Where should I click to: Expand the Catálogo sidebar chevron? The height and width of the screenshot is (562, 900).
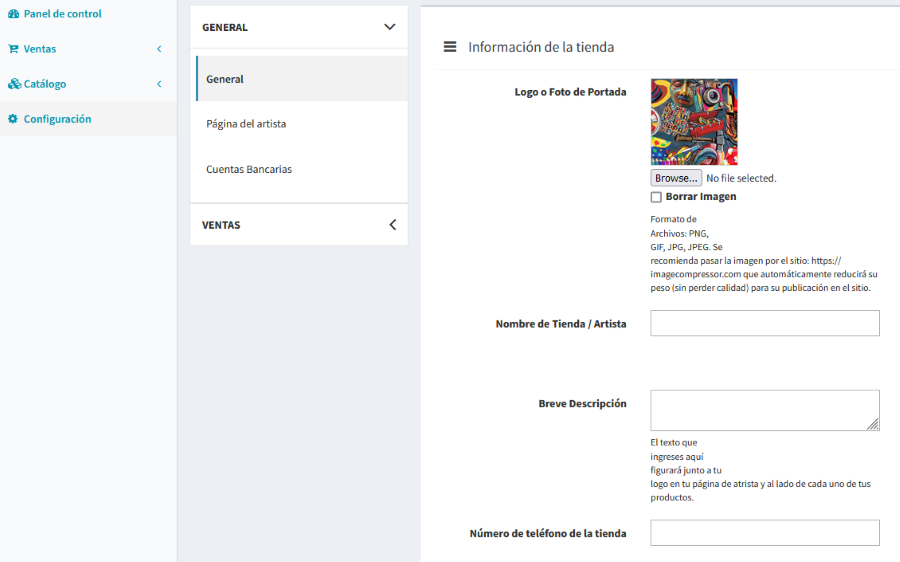[160, 84]
